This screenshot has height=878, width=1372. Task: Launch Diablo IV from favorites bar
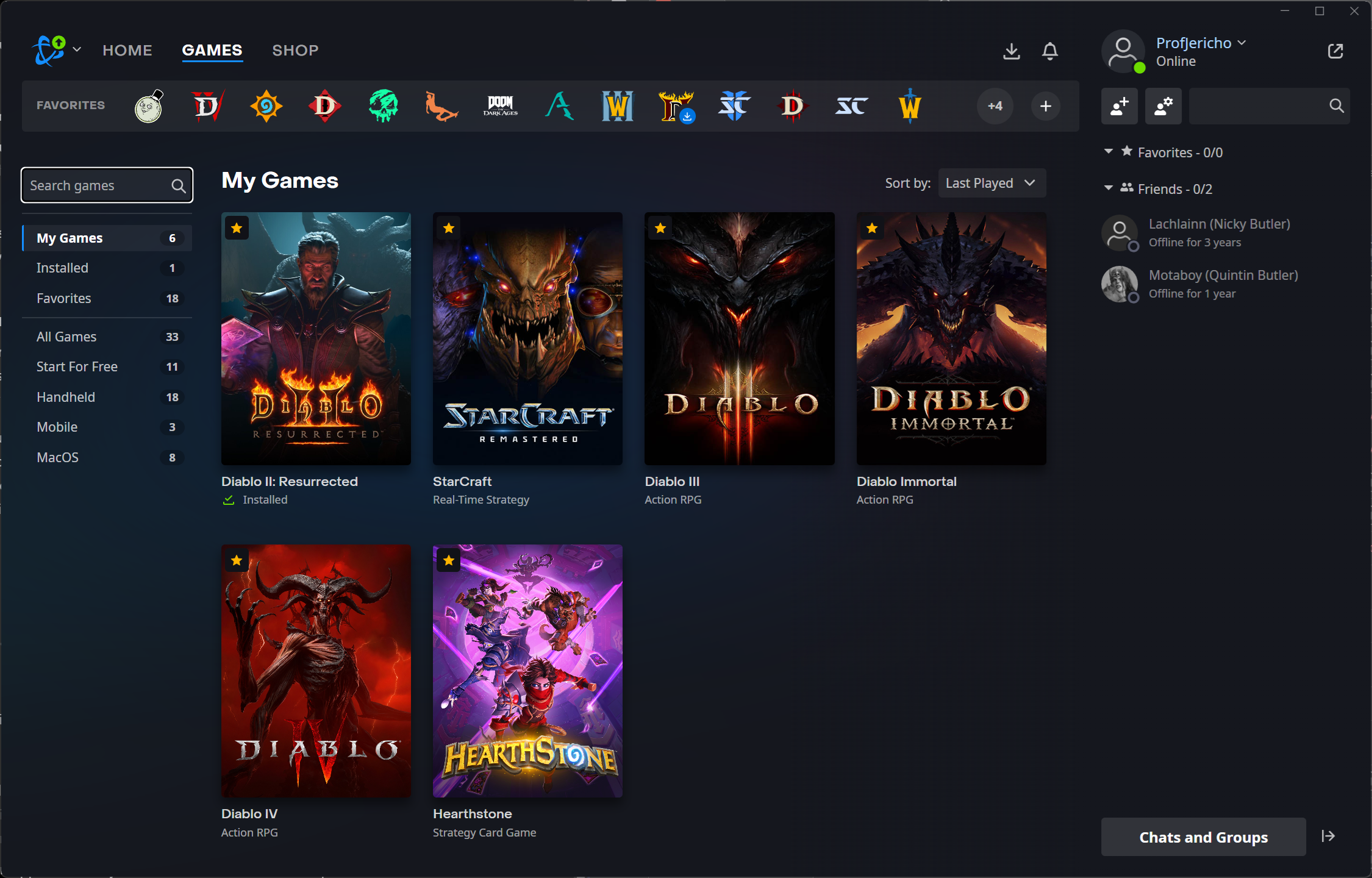[207, 106]
